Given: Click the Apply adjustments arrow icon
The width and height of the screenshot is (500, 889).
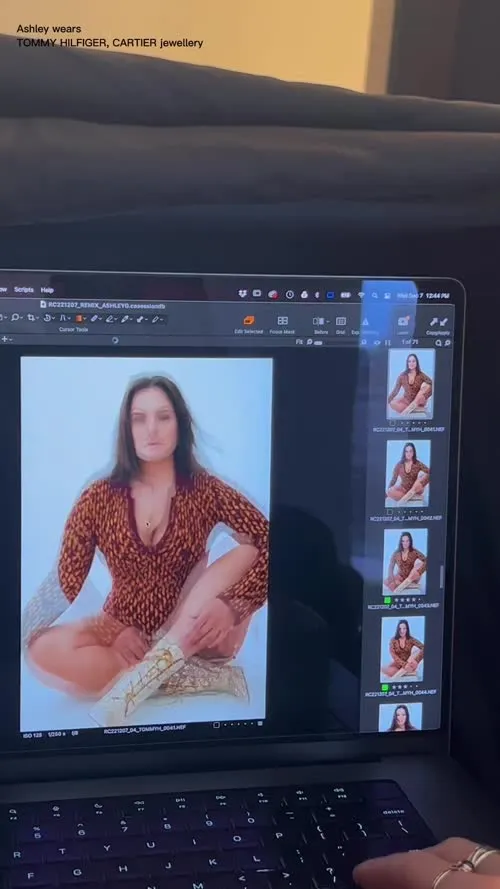Looking at the screenshot, I should click(444, 322).
